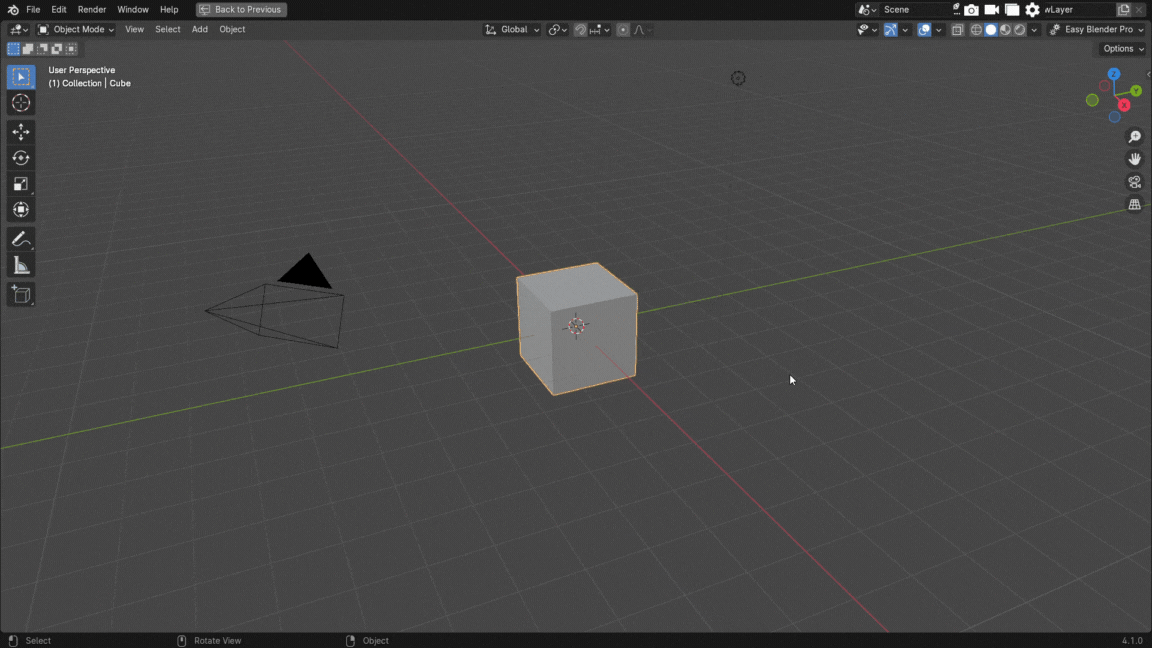Open the Object Mode dropdown
1152x648 pixels.
pos(76,30)
